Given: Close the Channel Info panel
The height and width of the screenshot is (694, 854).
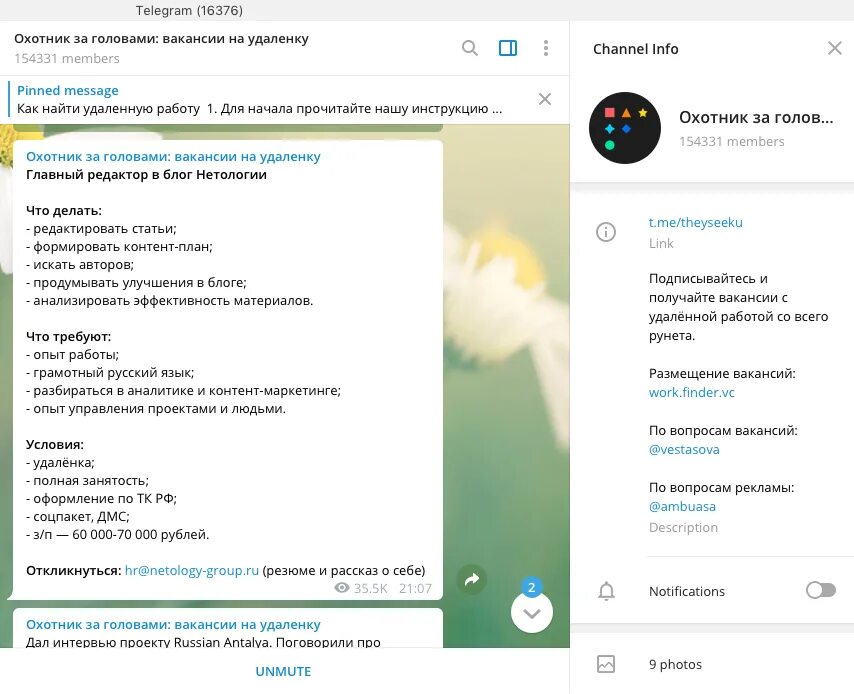Looking at the screenshot, I should (x=834, y=48).
